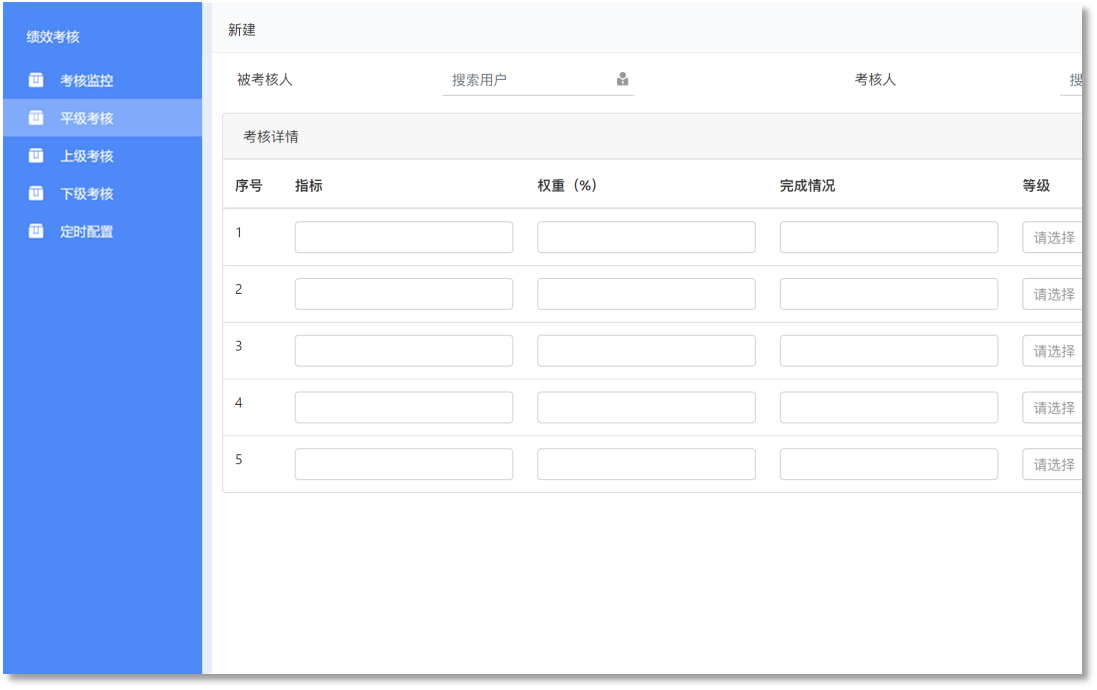This screenshot has width=1097, height=690.
Task: Click 完成情况 input in row 2
Action: (x=889, y=294)
